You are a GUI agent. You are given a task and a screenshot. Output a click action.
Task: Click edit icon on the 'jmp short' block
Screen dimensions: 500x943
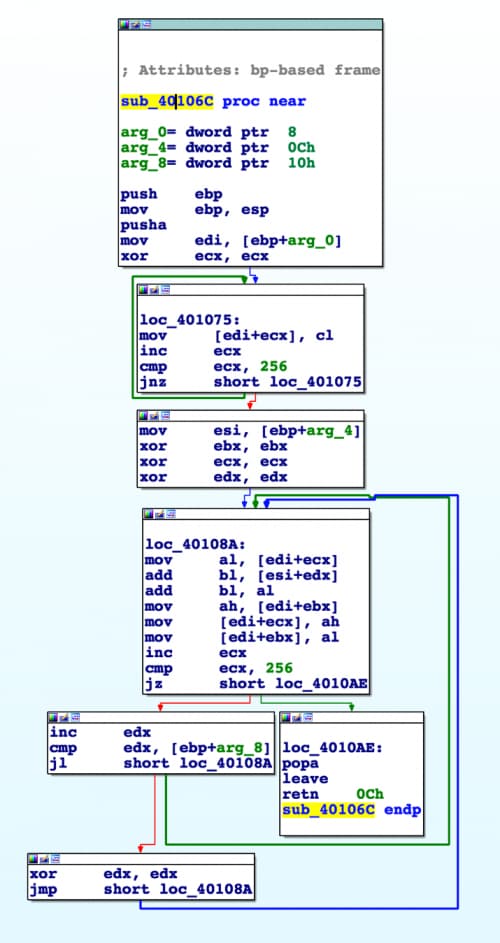[x=45, y=859]
